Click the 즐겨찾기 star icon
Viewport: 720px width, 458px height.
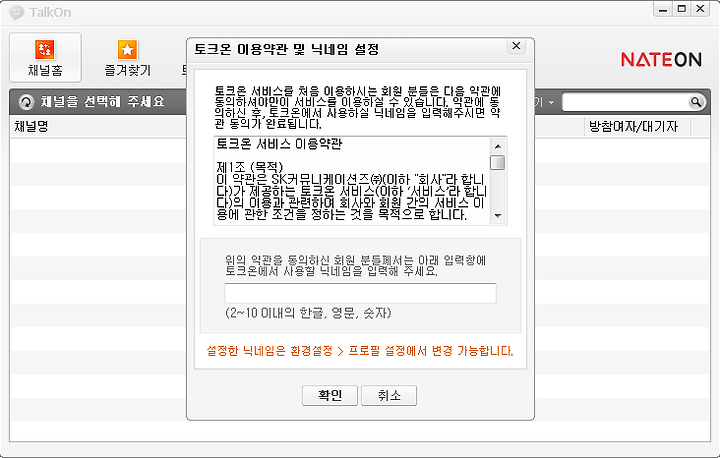[127, 50]
